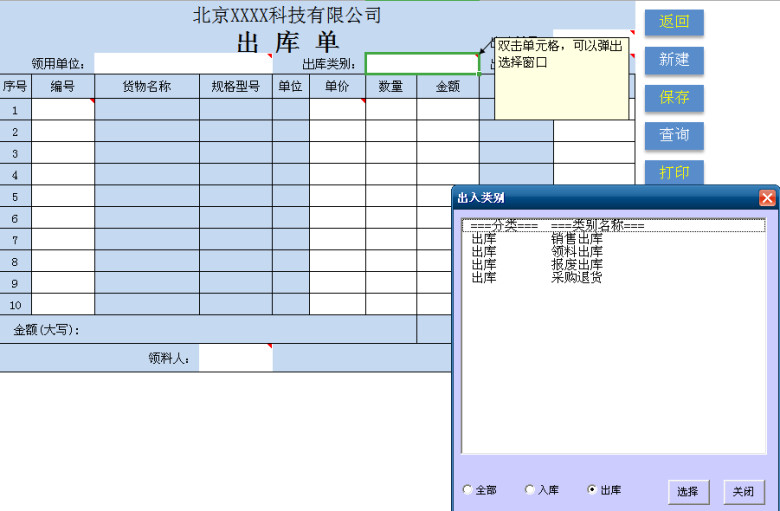Screen dimensions: 780x511
Task: Click the 数量 column header
Action: coord(391,87)
